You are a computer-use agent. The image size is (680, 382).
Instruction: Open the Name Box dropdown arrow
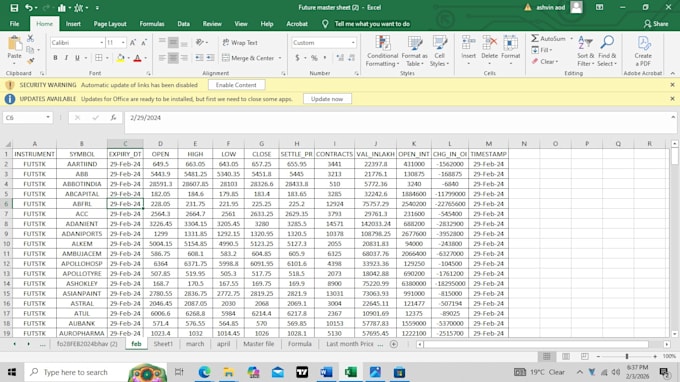pyautogui.click(x=48, y=118)
